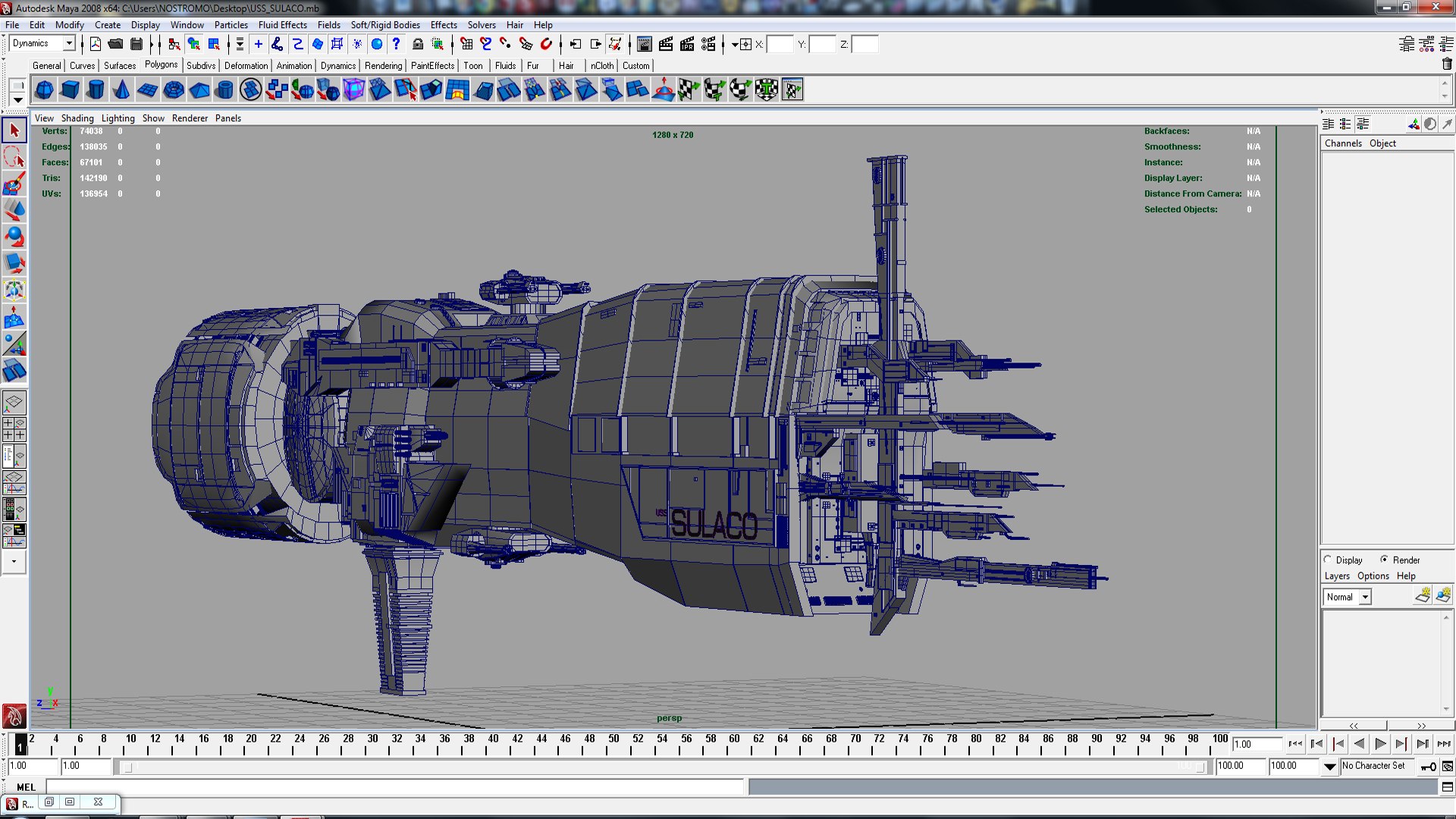Click the Auto keyframe key icon
Screen dimensions: 1456x819
click(x=1428, y=767)
